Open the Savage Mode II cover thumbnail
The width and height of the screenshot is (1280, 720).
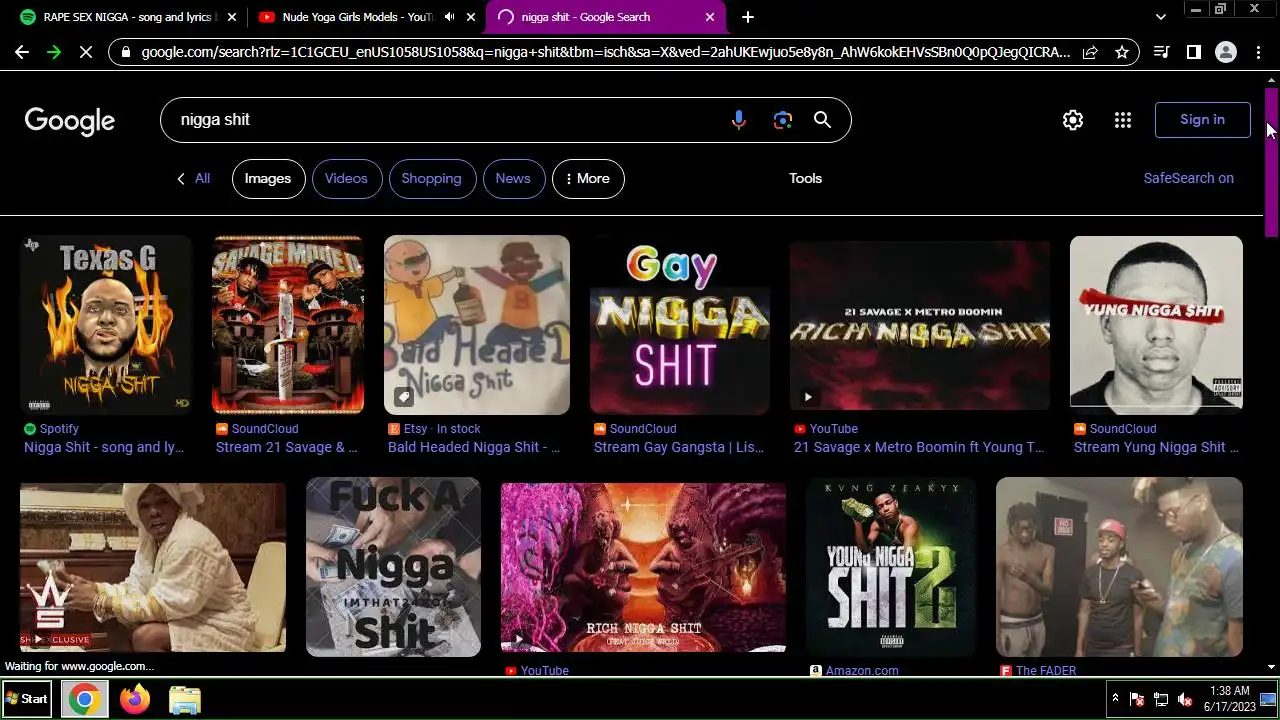tap(288, 325)
